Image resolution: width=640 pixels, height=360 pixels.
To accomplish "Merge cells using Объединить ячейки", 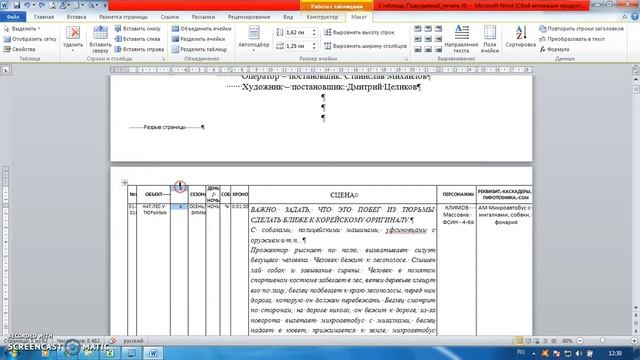I will click(202, 29).
